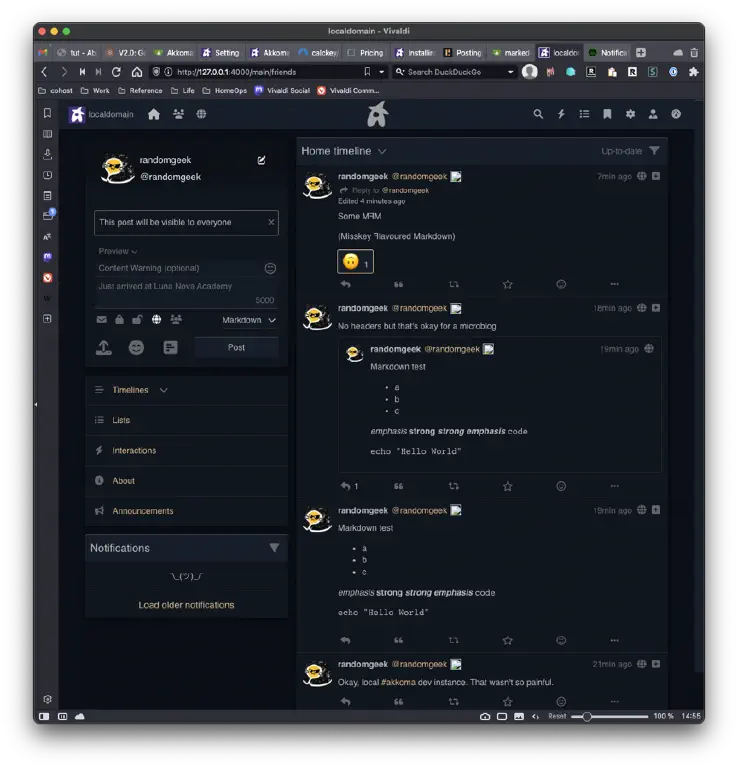
Task: Click Reset zoom in status bar
Action: click(557, 716)
